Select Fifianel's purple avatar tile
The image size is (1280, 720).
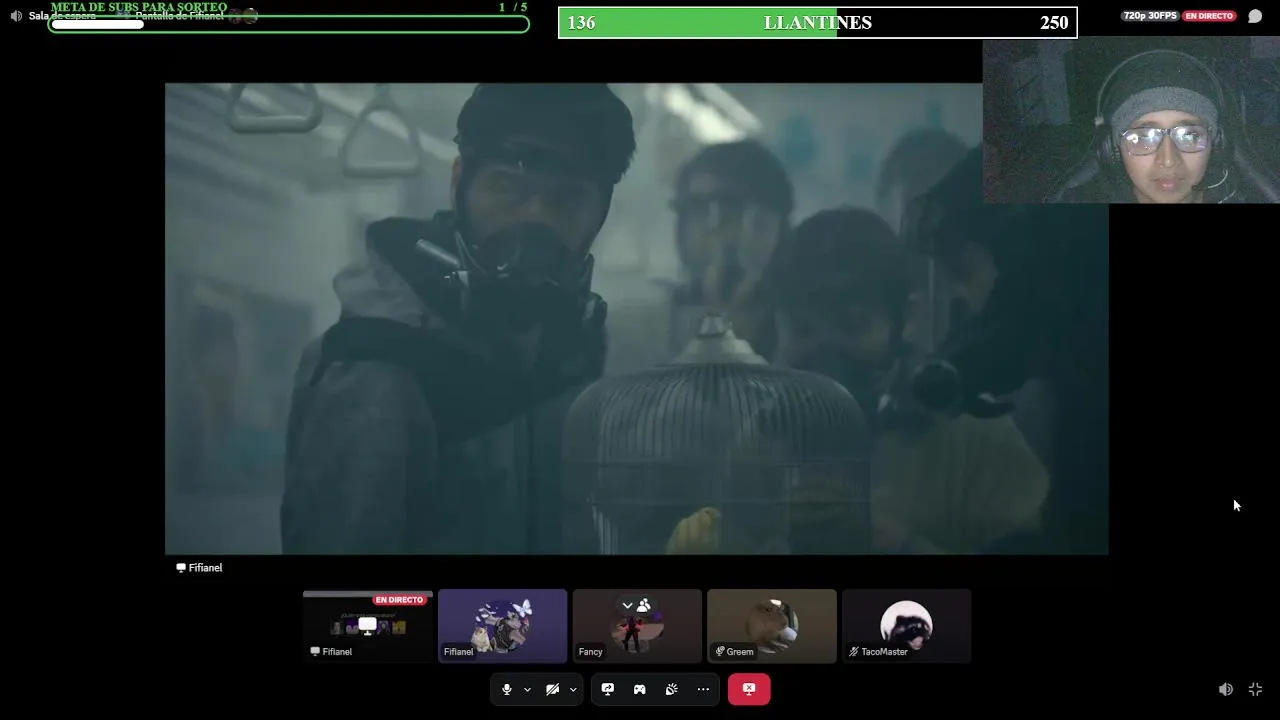coord(502,626)
